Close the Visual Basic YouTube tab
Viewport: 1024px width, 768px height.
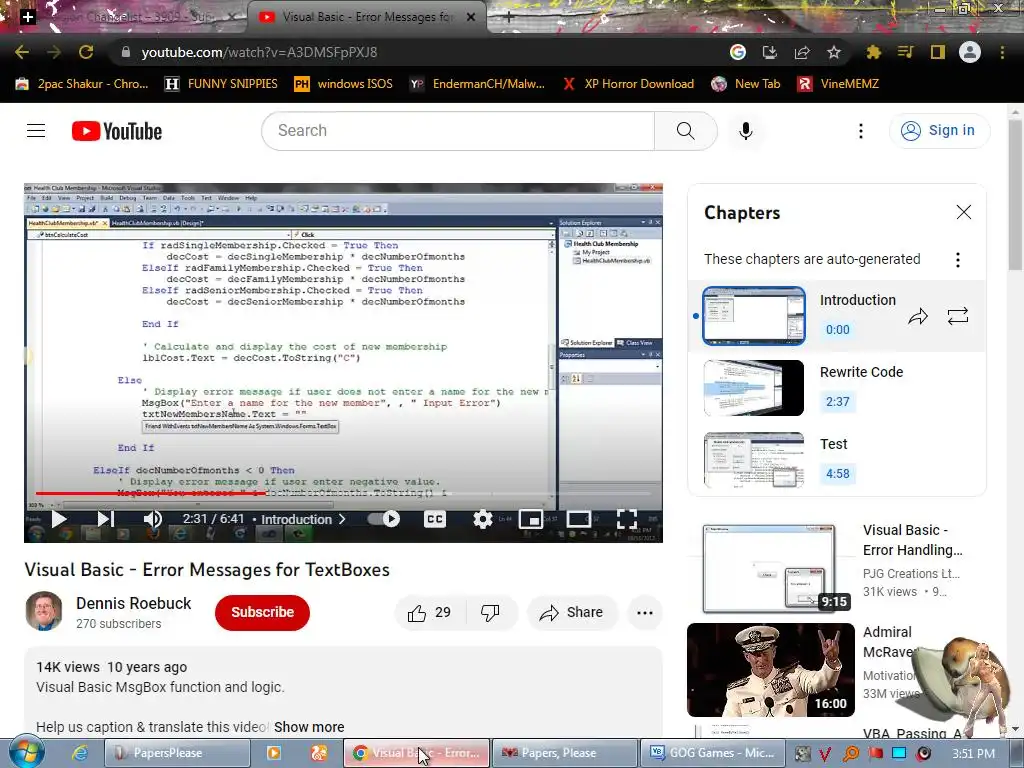pos(471,17)
